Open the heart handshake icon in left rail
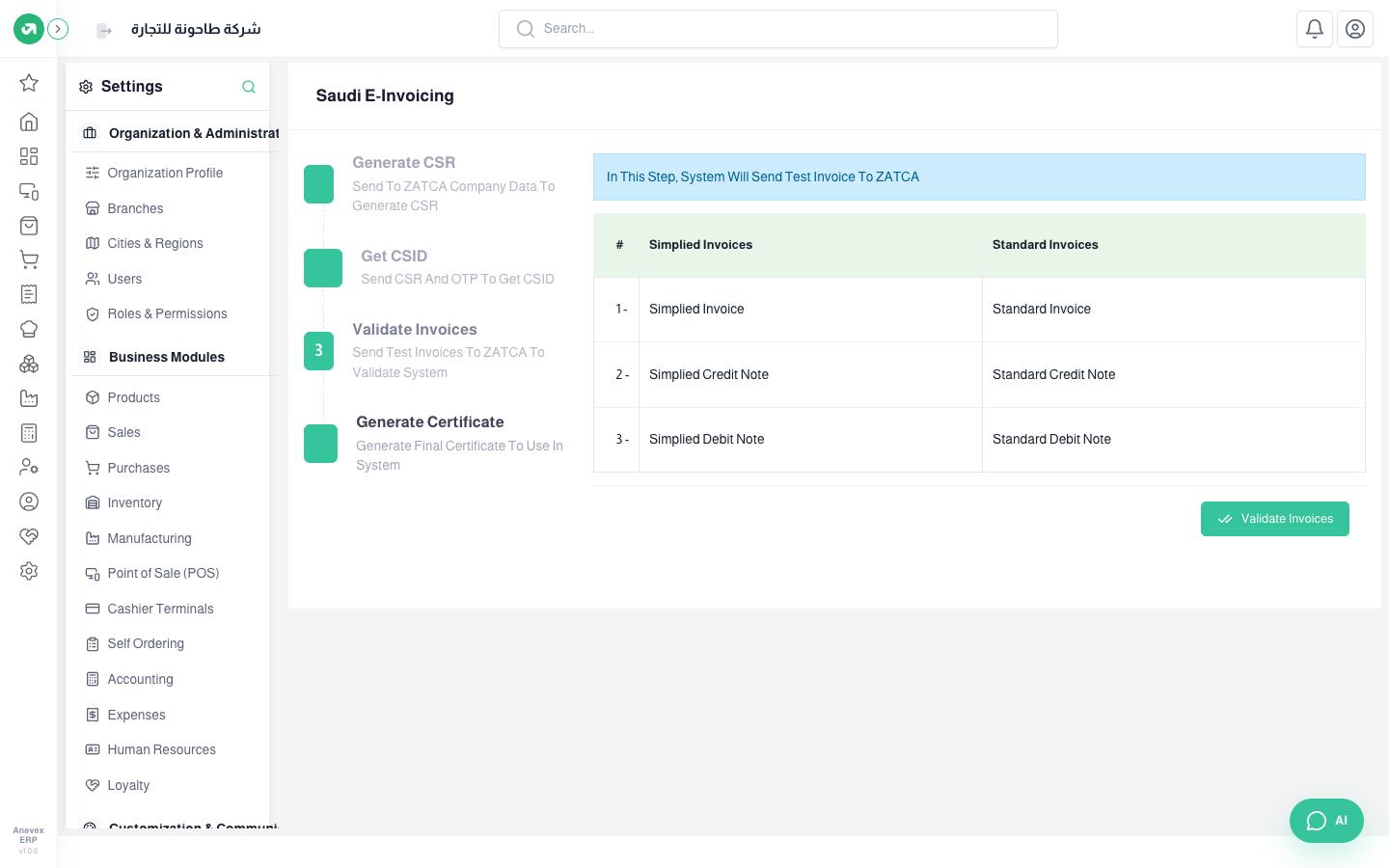 click(x=29, y=536)
